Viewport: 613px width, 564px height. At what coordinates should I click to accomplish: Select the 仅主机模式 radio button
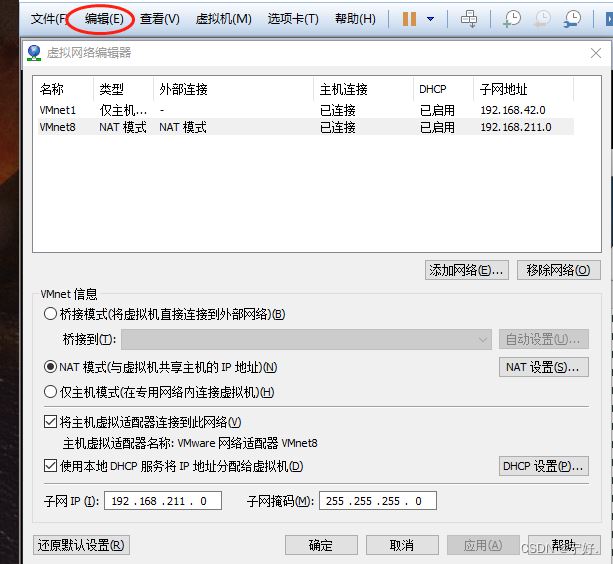click(x=50, y=392)
